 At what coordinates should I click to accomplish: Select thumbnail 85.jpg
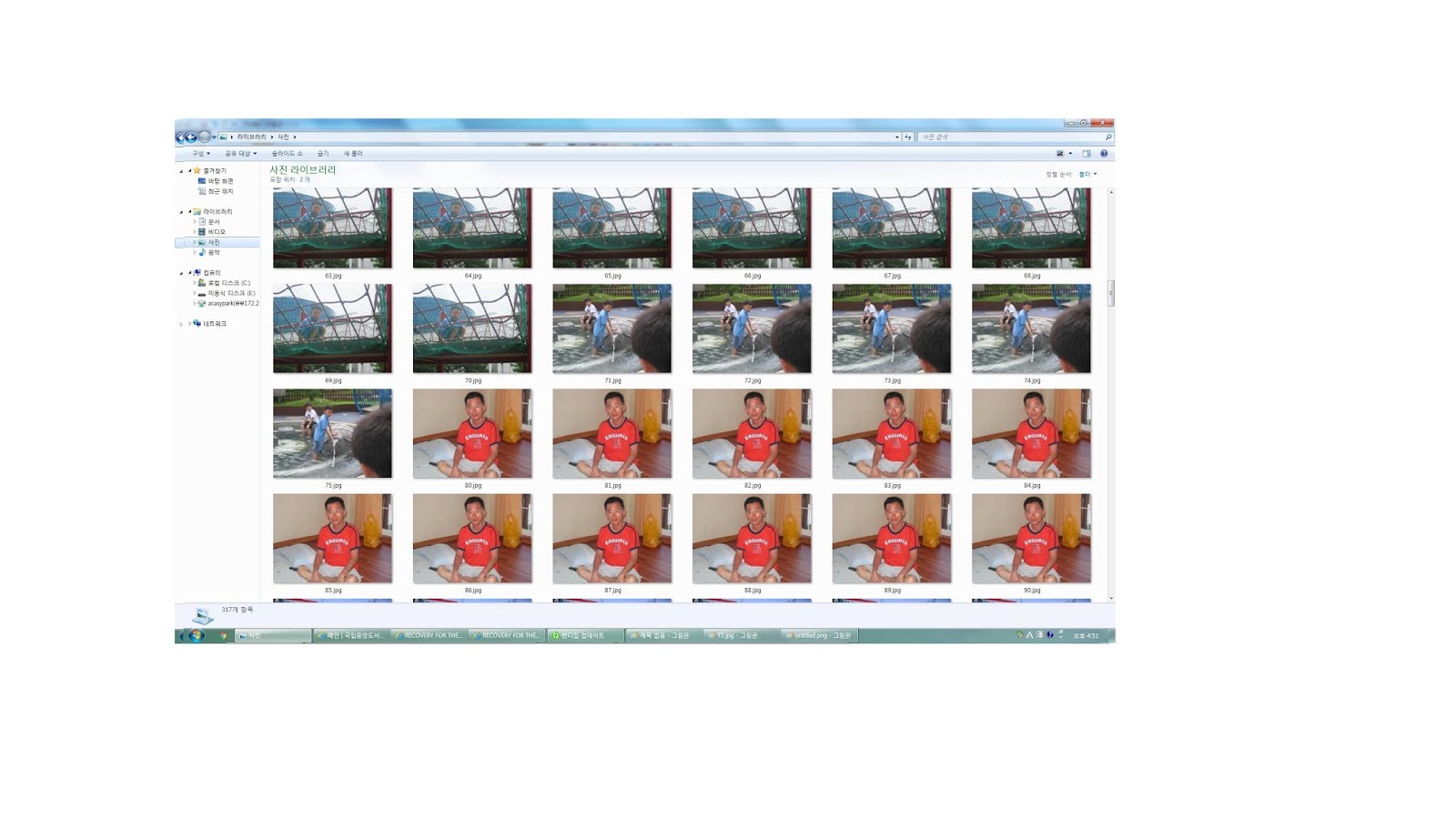coord(332,539)
